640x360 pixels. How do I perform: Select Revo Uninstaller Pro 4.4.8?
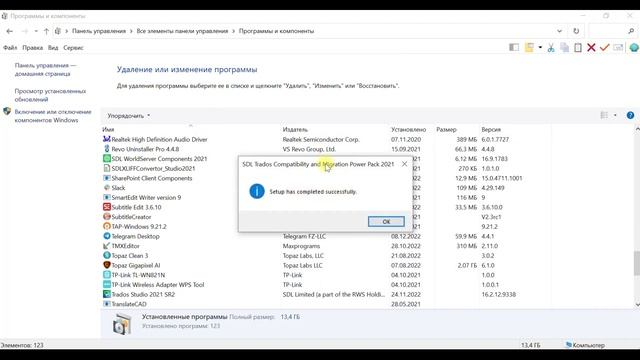[x=145, y=149]
